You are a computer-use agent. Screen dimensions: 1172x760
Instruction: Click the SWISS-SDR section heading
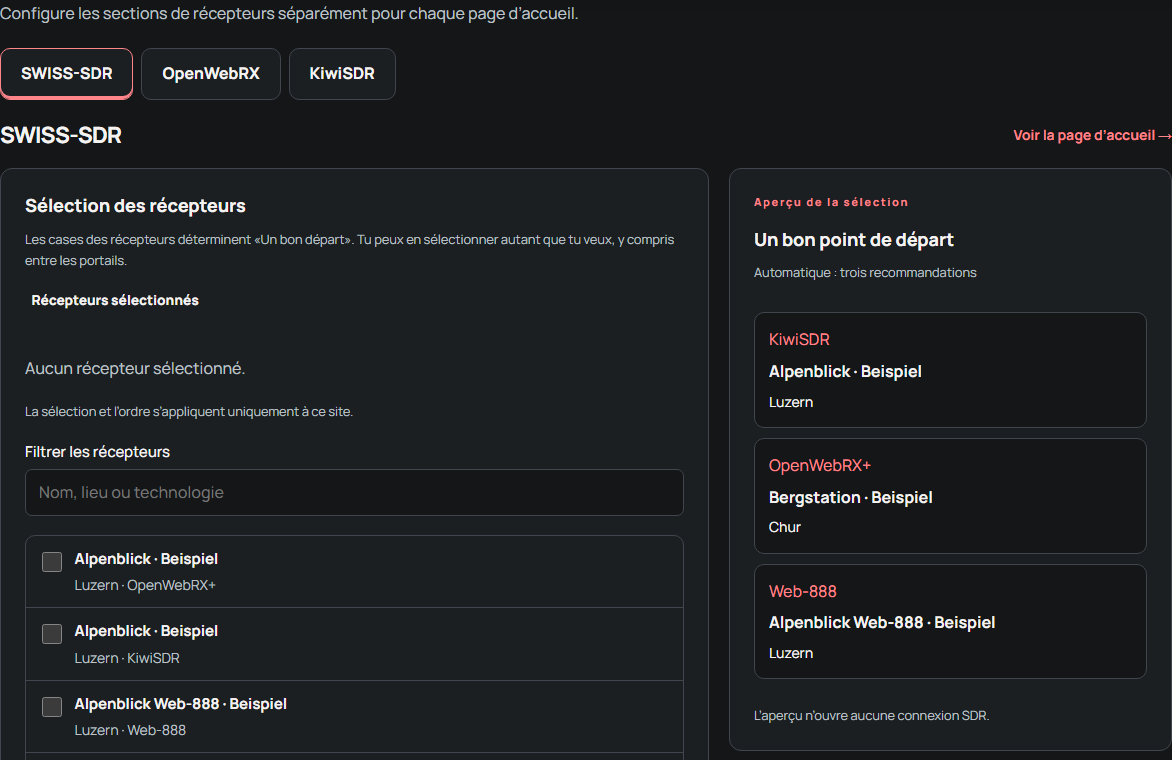click(61, 135)
